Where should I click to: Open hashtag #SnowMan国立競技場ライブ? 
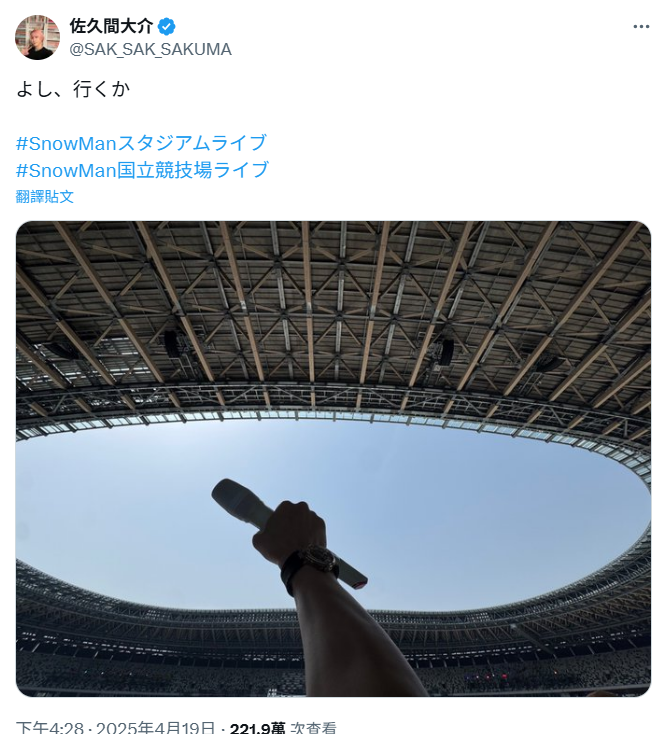142,169
